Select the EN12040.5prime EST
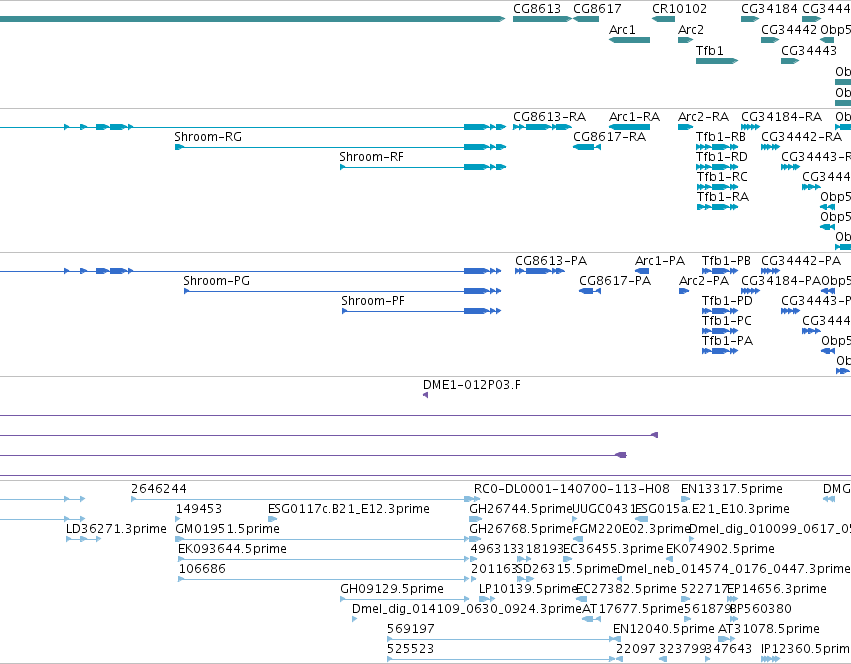The image size is (851, 664). 617,640
